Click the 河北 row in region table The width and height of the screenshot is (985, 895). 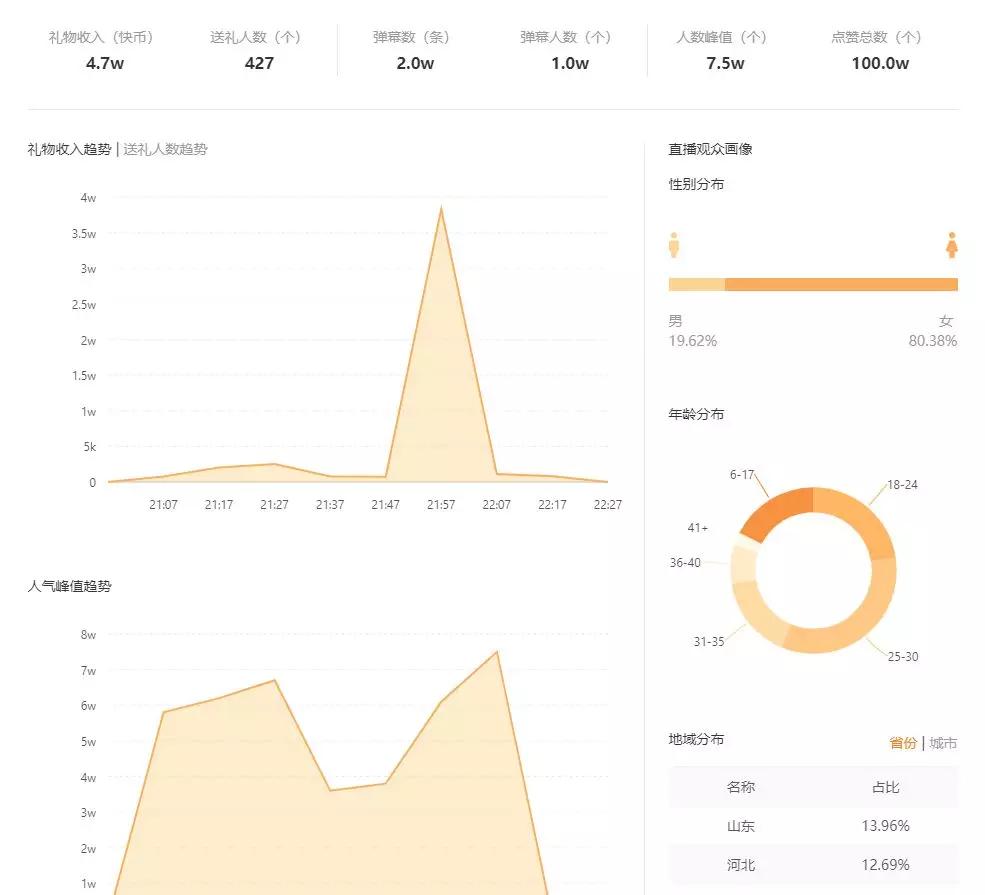pyautogui.click(x=814, y=865)
